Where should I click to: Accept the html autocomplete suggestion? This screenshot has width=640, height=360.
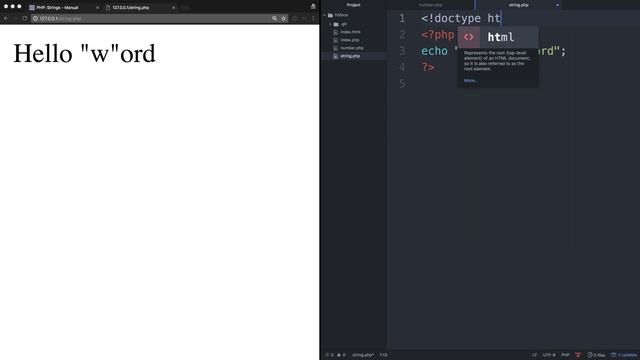point(498,37)
